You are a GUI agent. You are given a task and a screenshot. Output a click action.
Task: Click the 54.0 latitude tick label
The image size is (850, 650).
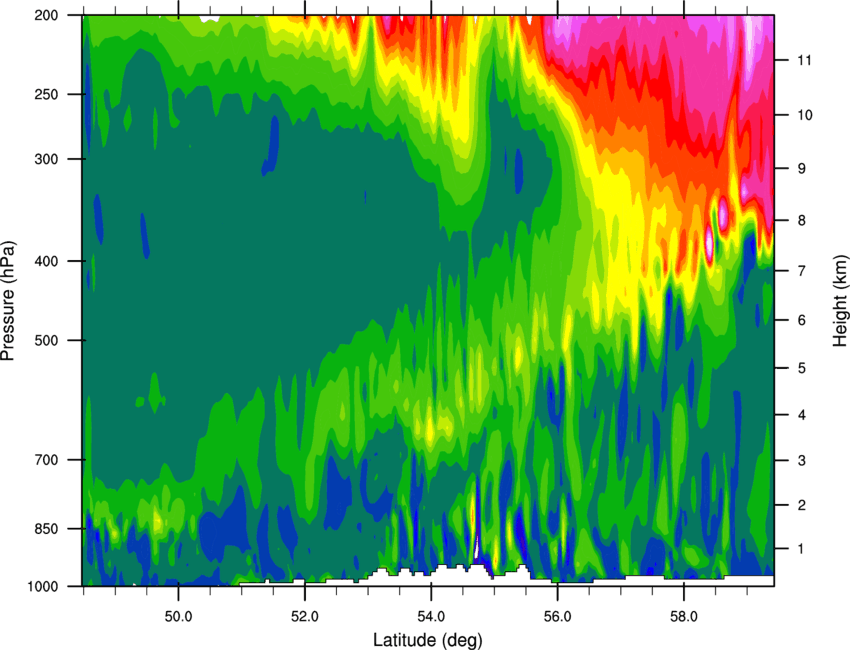click(432, 617)
